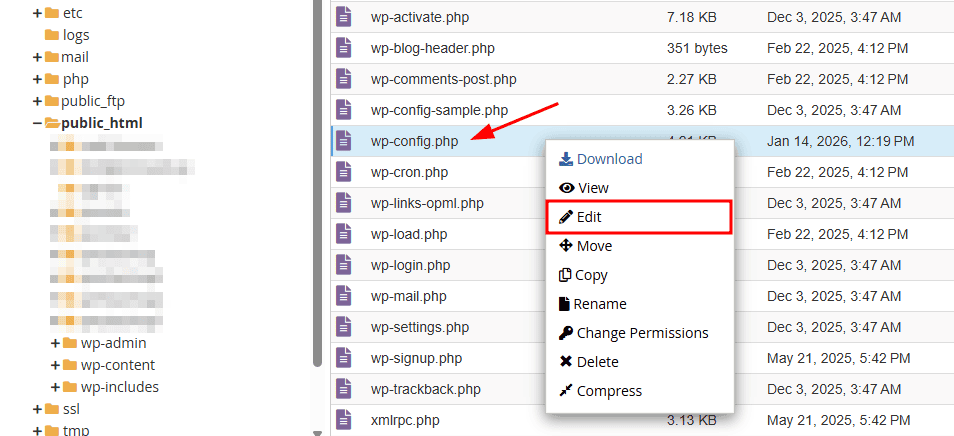Open the wp-admin folder label in tree
This screenshot has width=954, height=436.
(113, 343)
